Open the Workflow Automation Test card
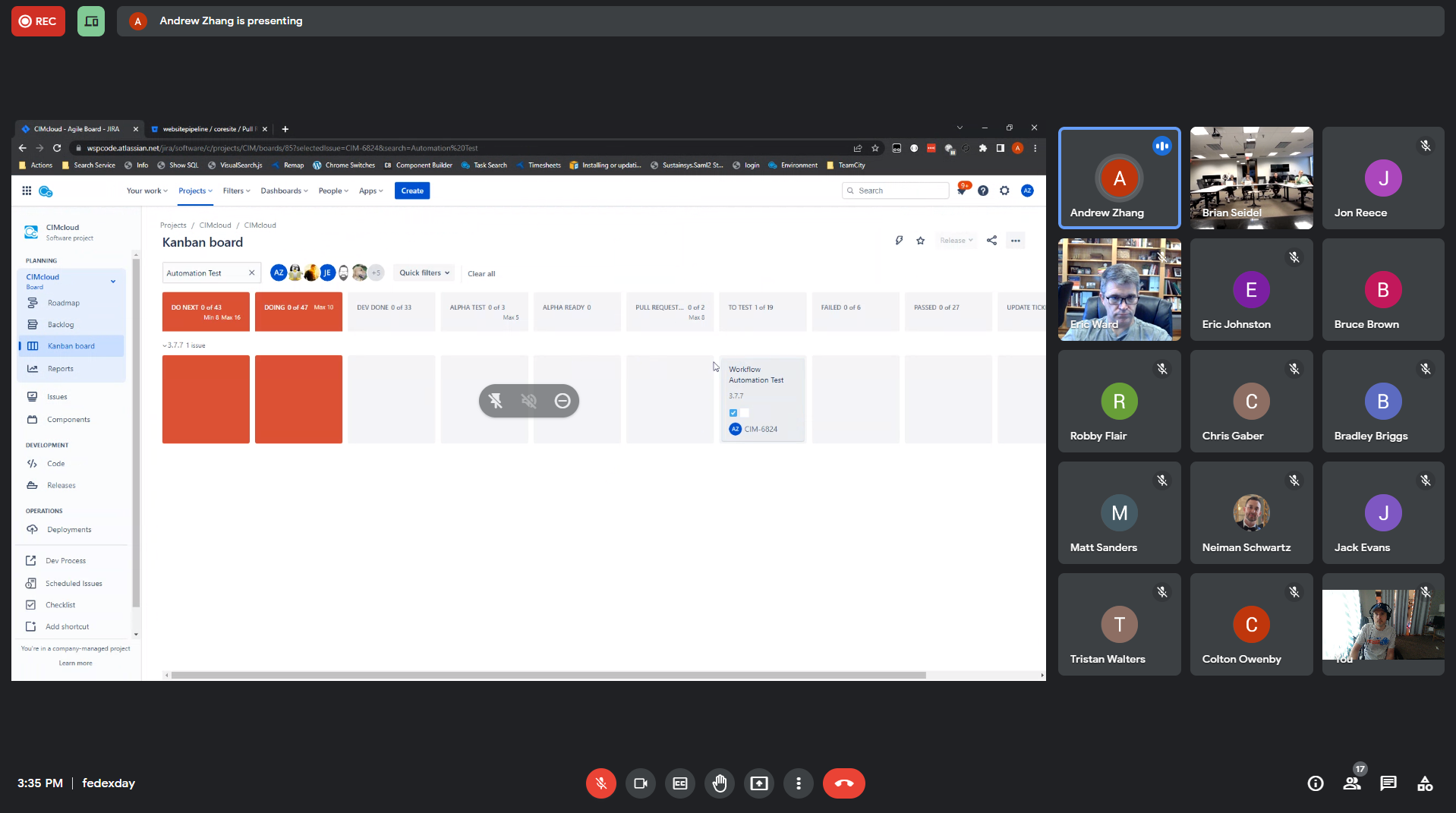The image size is (1456, 813). (x=762, y=399)
